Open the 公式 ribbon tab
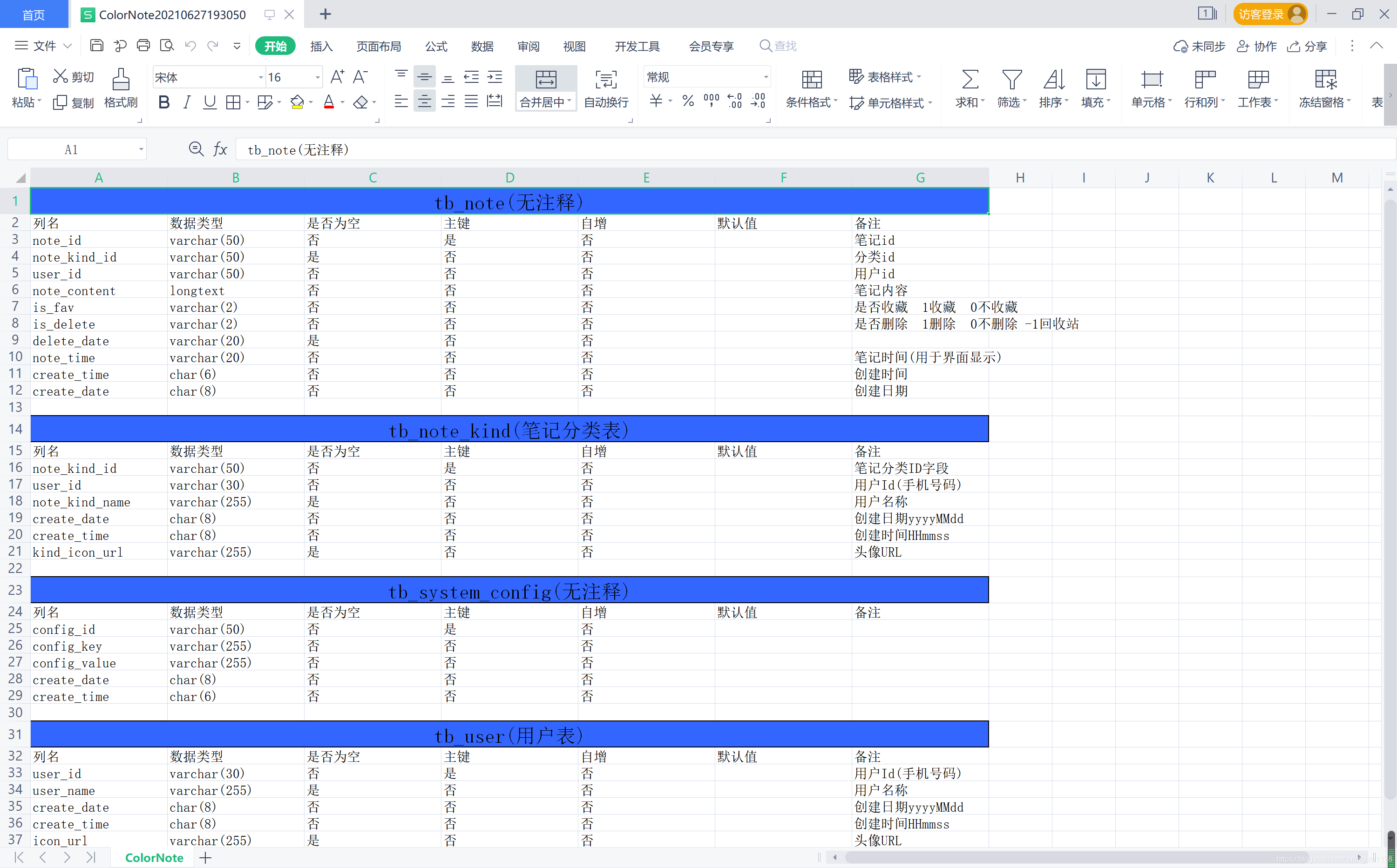This screenshot has height=868, width=1397. point(436,46)
